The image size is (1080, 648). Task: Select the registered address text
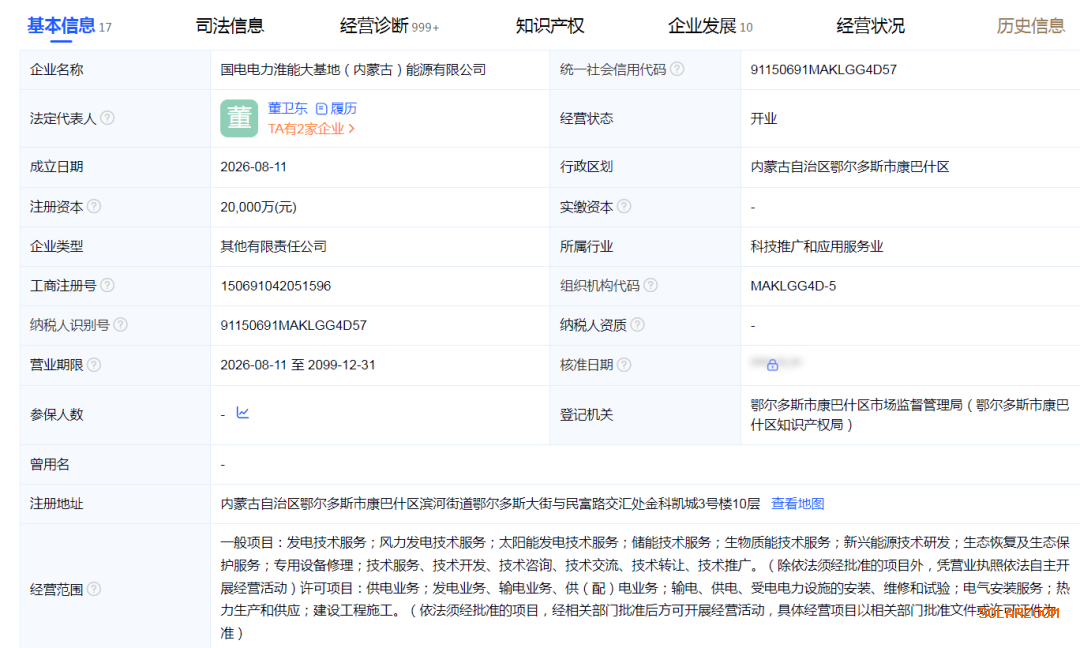coord(490,503)
